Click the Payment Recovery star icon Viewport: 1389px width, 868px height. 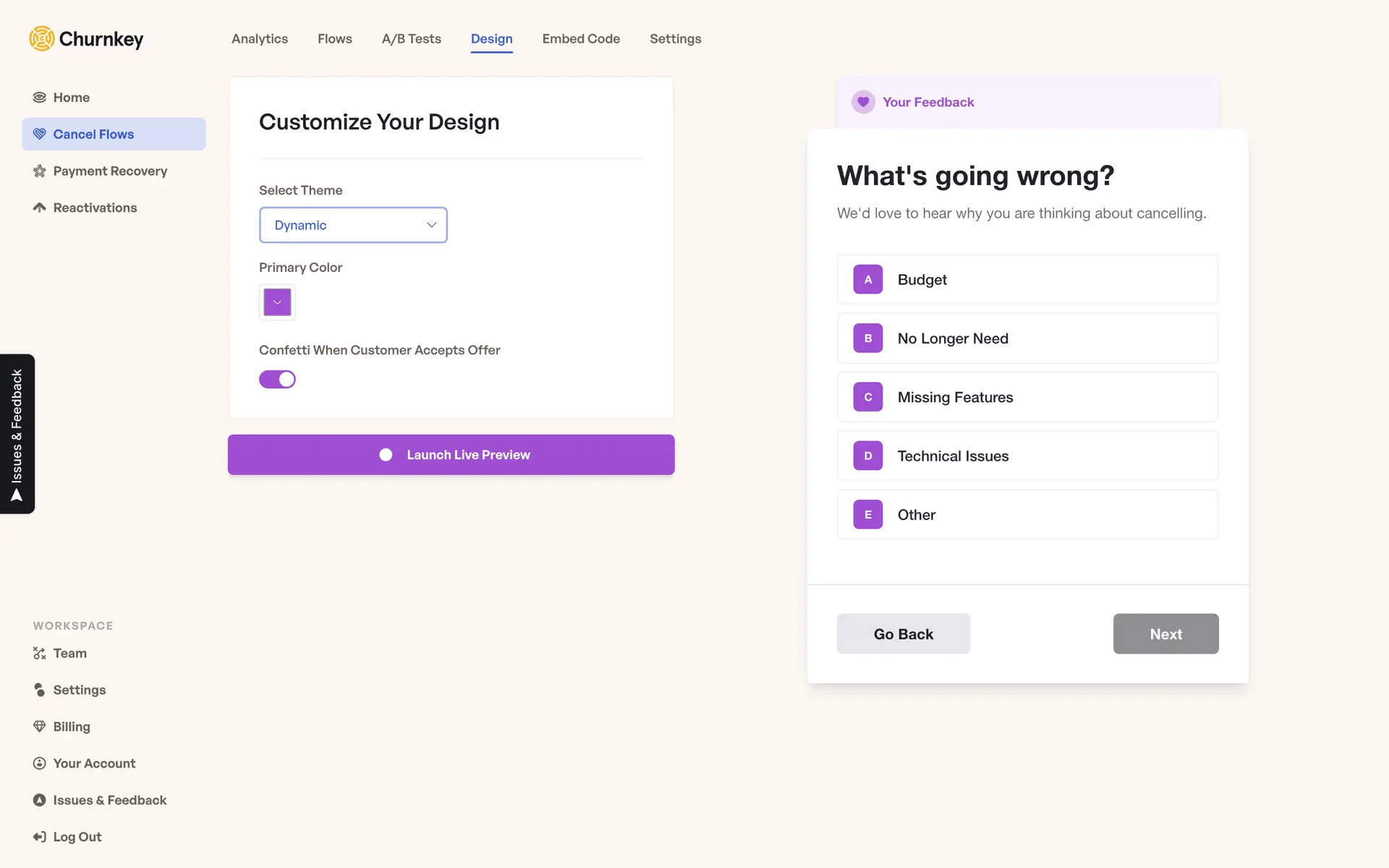[40, 171]
